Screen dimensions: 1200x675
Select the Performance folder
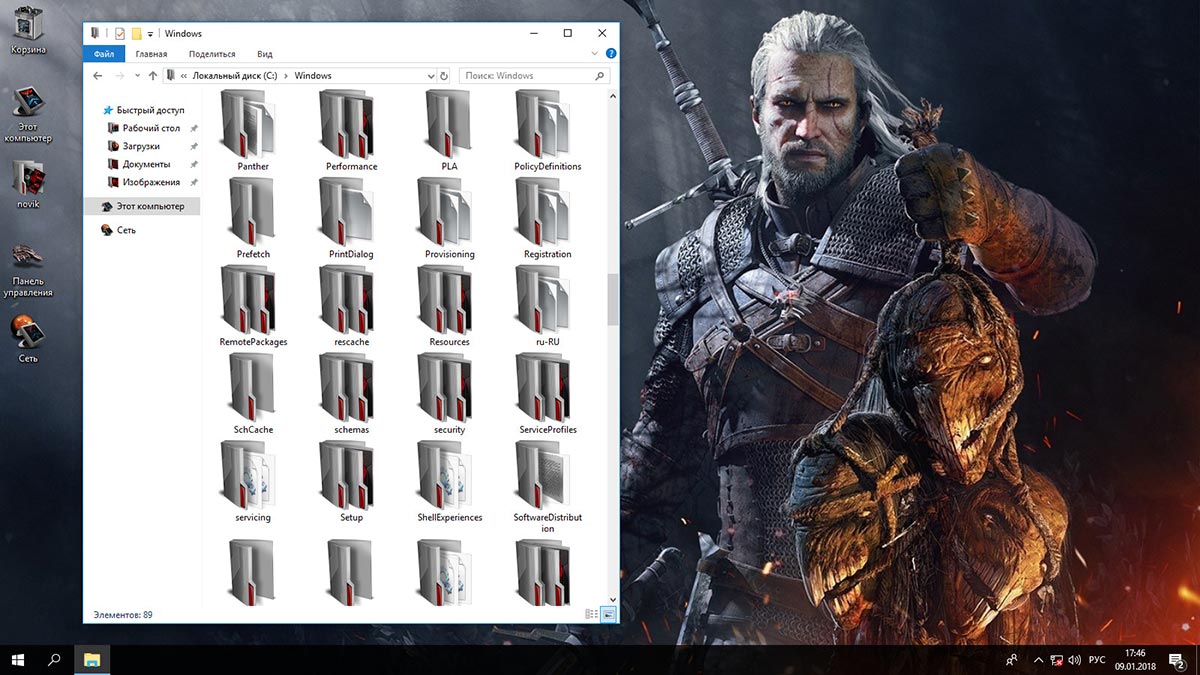(351, 130)
